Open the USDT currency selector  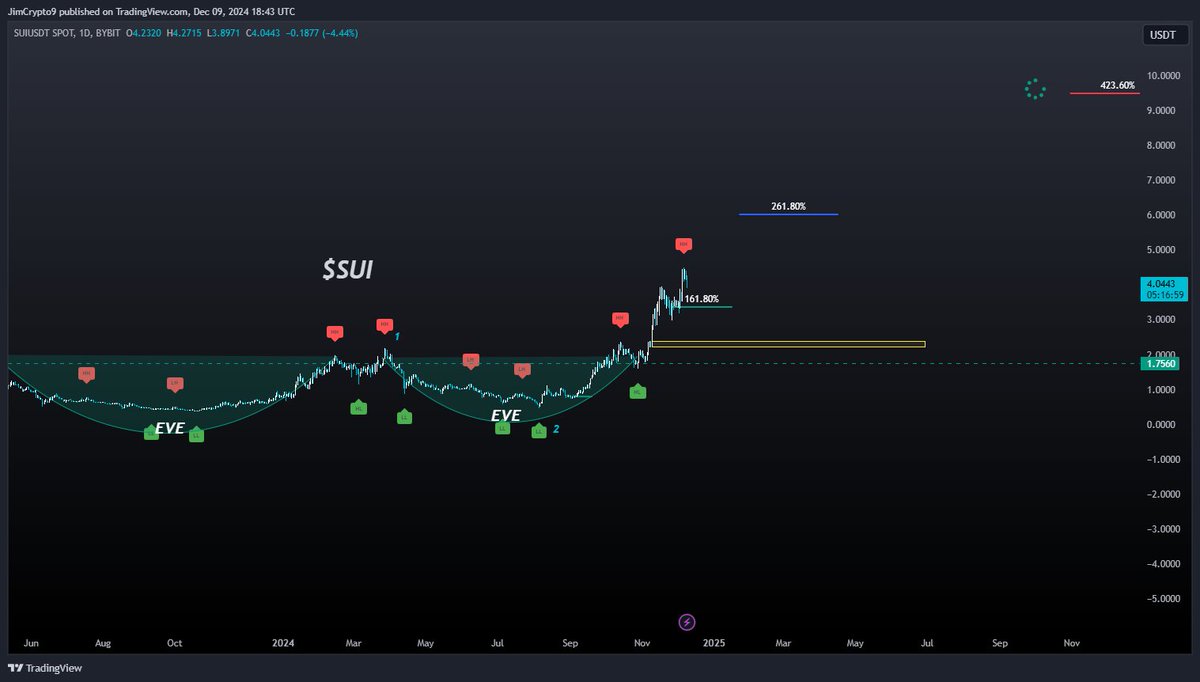pyautogui.click(x=1163, y=35)
